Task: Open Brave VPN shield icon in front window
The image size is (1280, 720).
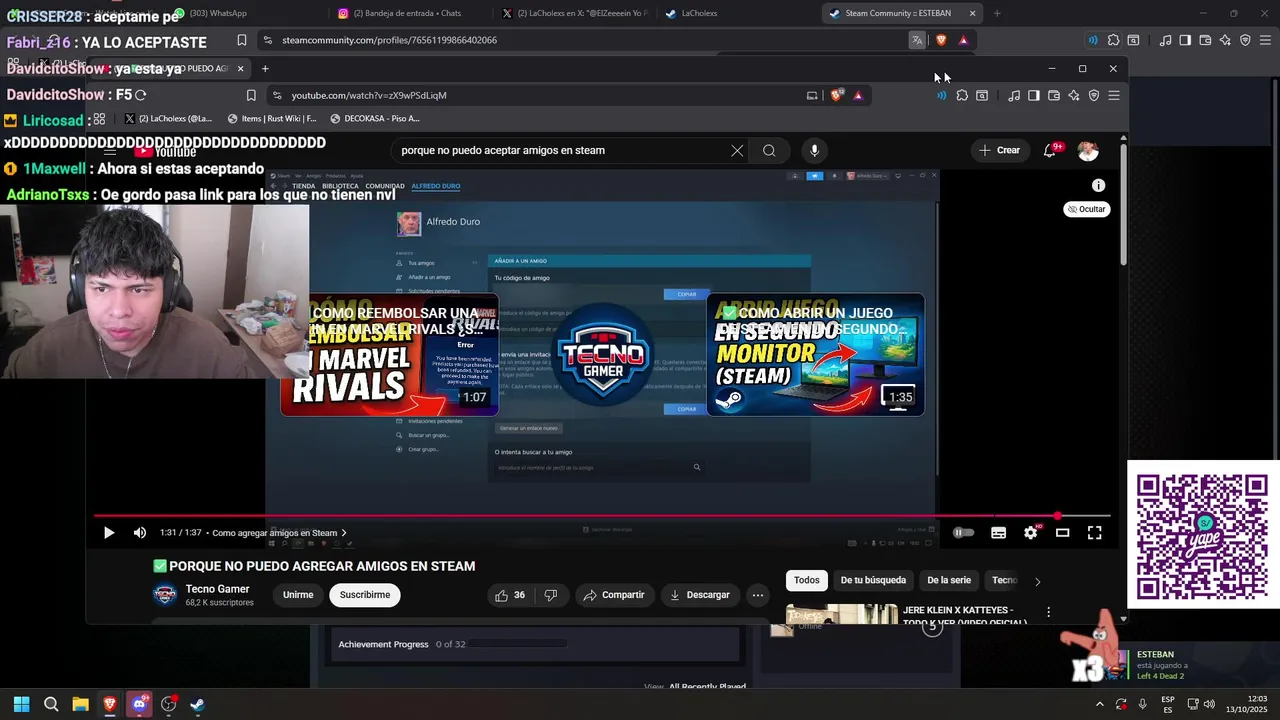Action: coord(1093,95)
